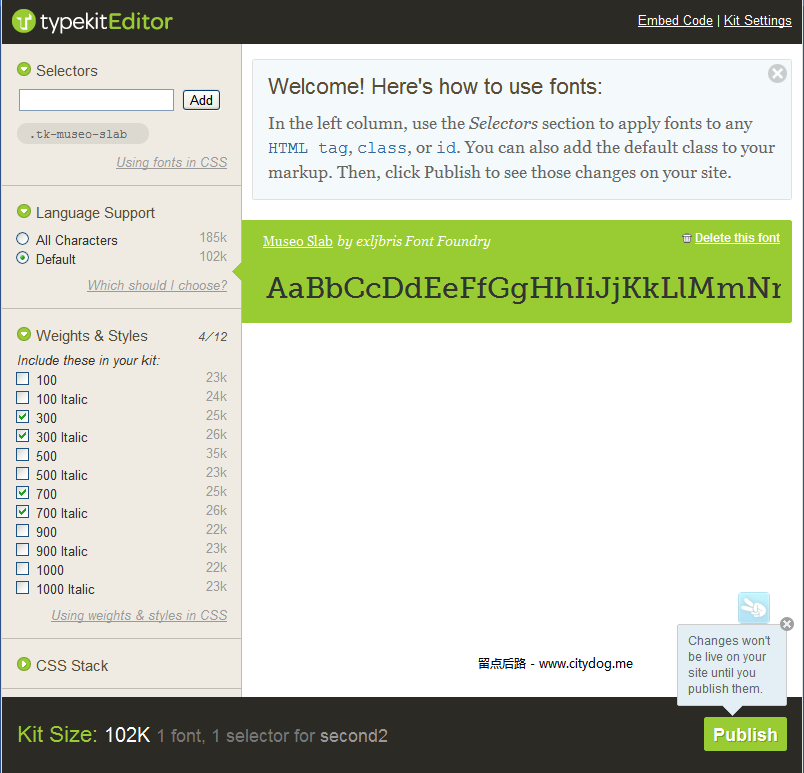Screen dimensions: 804x773
Task: Uncheck the 700 weight checkbox
Action: (x=23, y=493)
